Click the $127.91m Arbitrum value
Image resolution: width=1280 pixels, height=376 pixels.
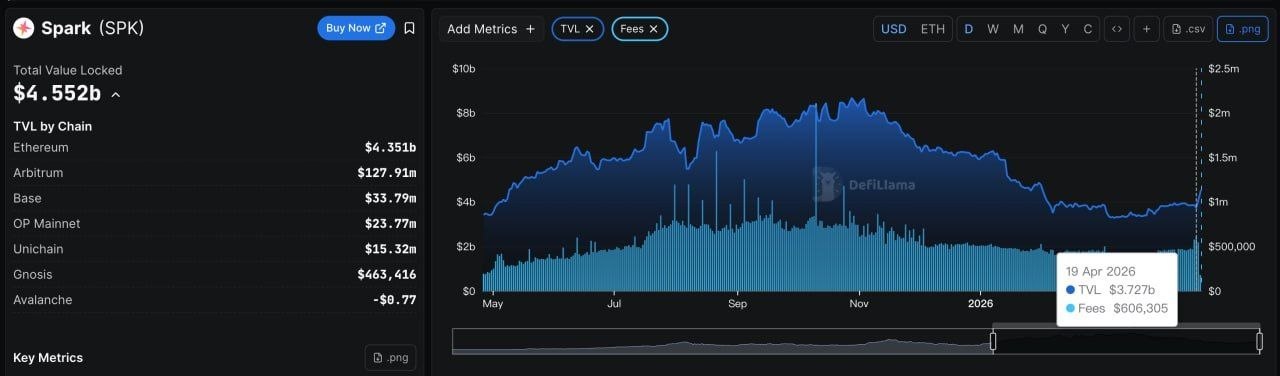[x=387, y=173]
